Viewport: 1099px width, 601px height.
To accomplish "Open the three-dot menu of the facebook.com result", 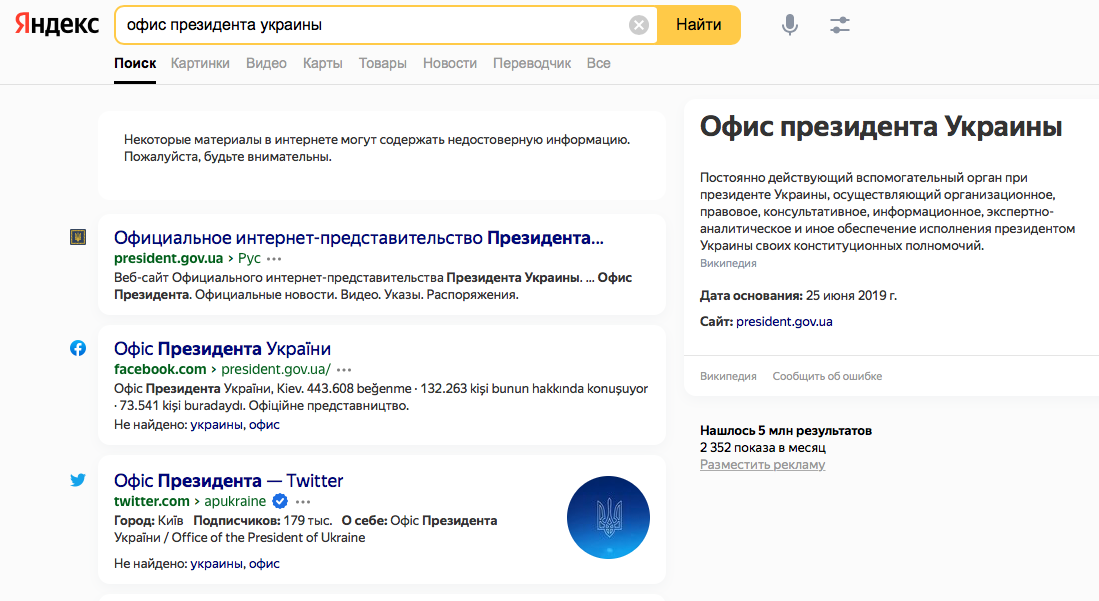I will click(x=344, y=369).
